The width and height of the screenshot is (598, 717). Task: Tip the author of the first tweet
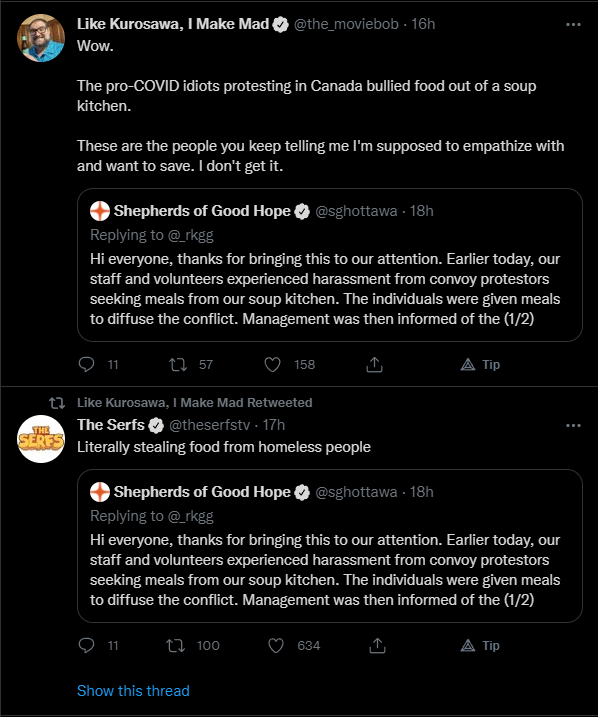[480, 364]
